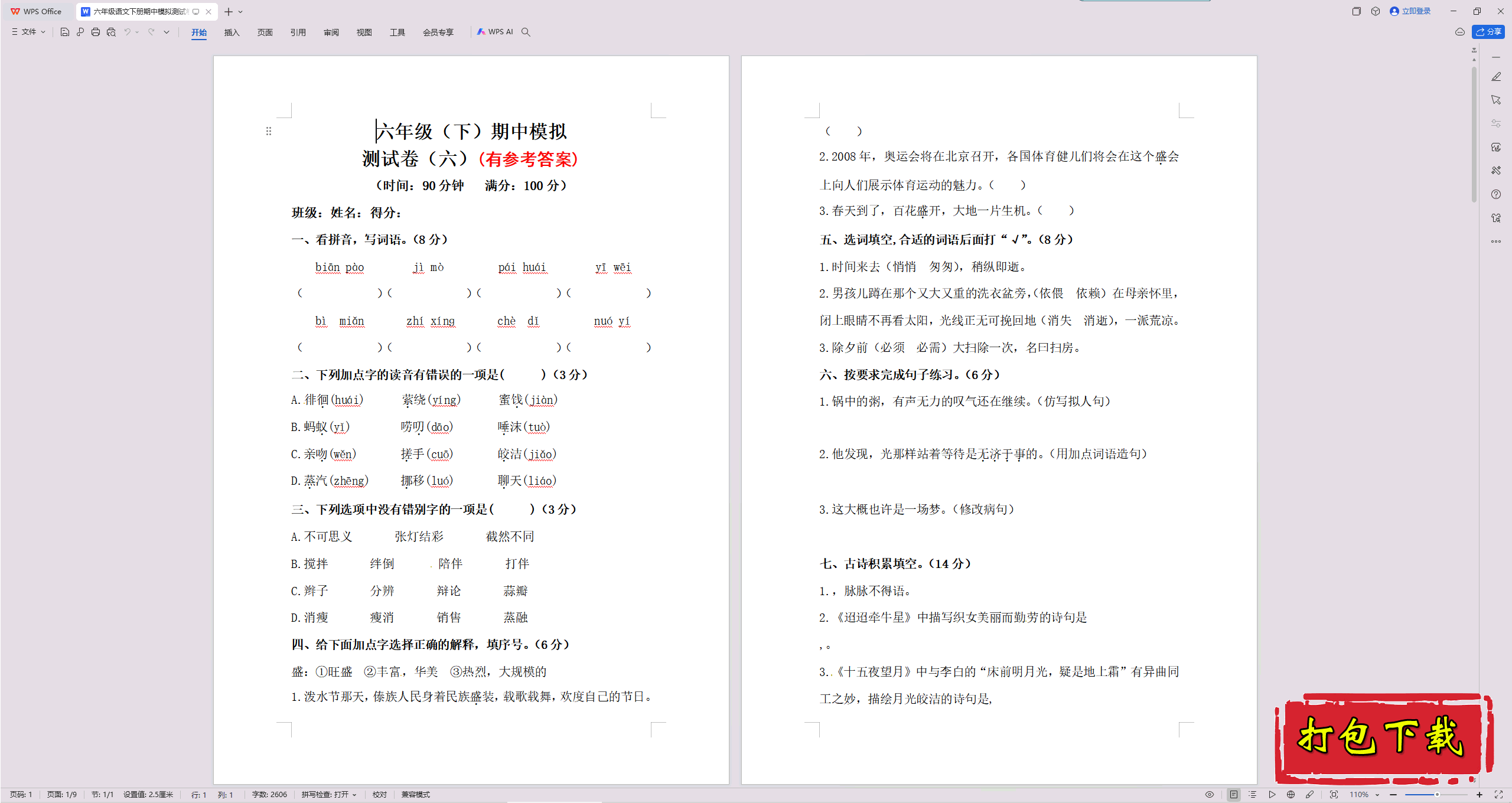The width and height of the screenshot is (1512, 803).
Task: Click heading 一、看拼音，写词语
Action: (370, 240)
